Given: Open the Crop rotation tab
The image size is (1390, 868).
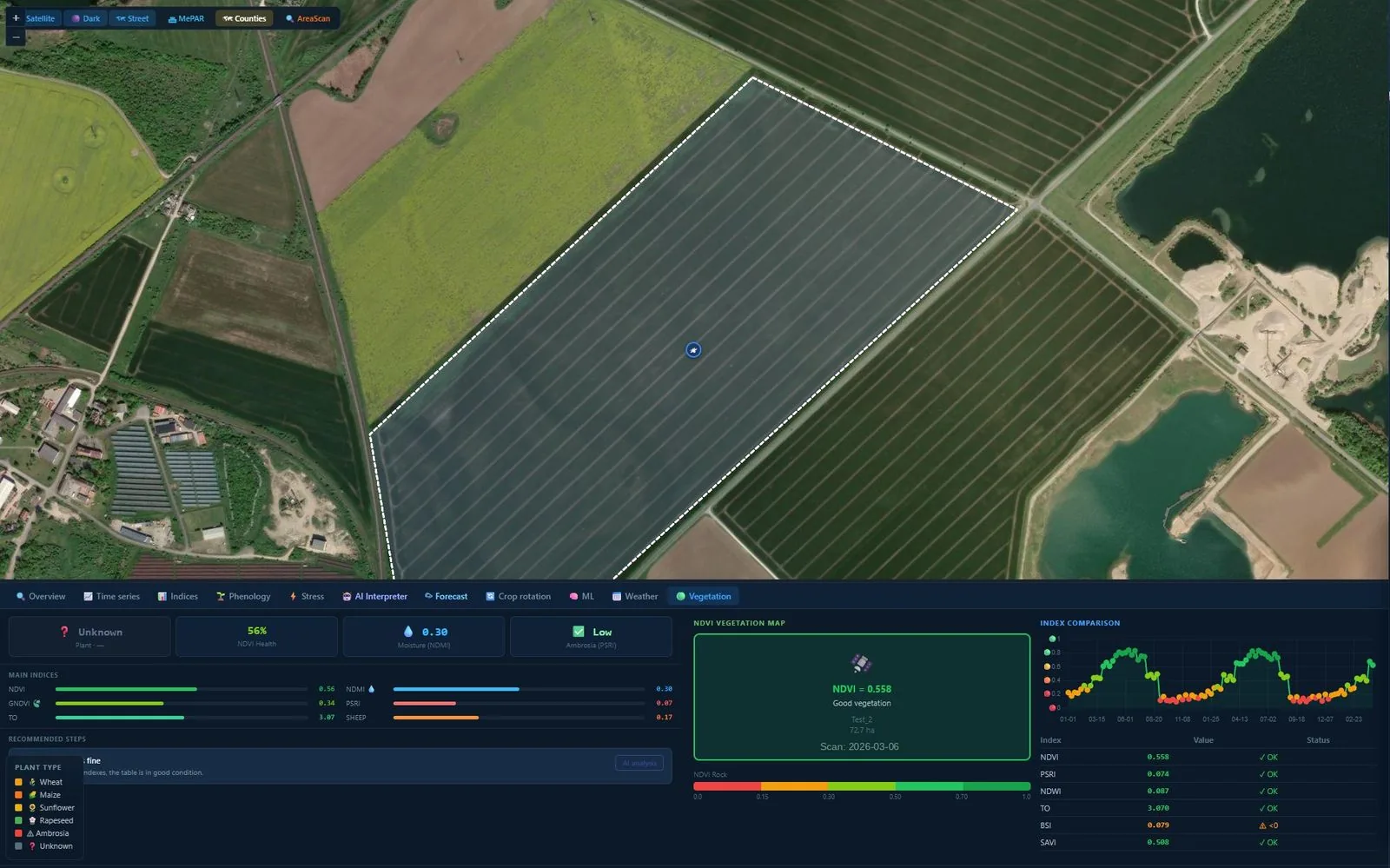Looking at the screenshot, I should tap(518, 596).
